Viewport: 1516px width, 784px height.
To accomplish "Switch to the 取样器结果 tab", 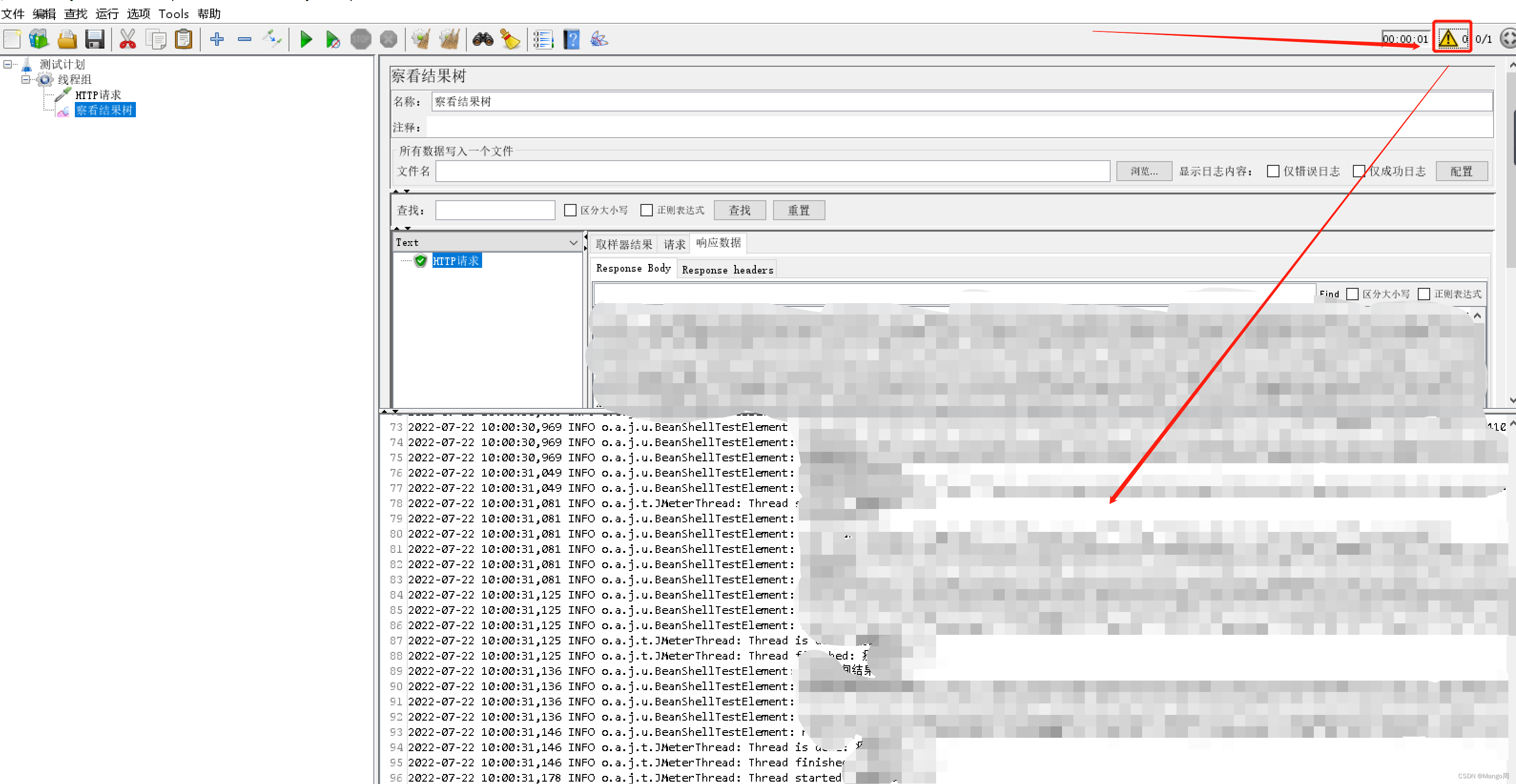I will [624, 244].
